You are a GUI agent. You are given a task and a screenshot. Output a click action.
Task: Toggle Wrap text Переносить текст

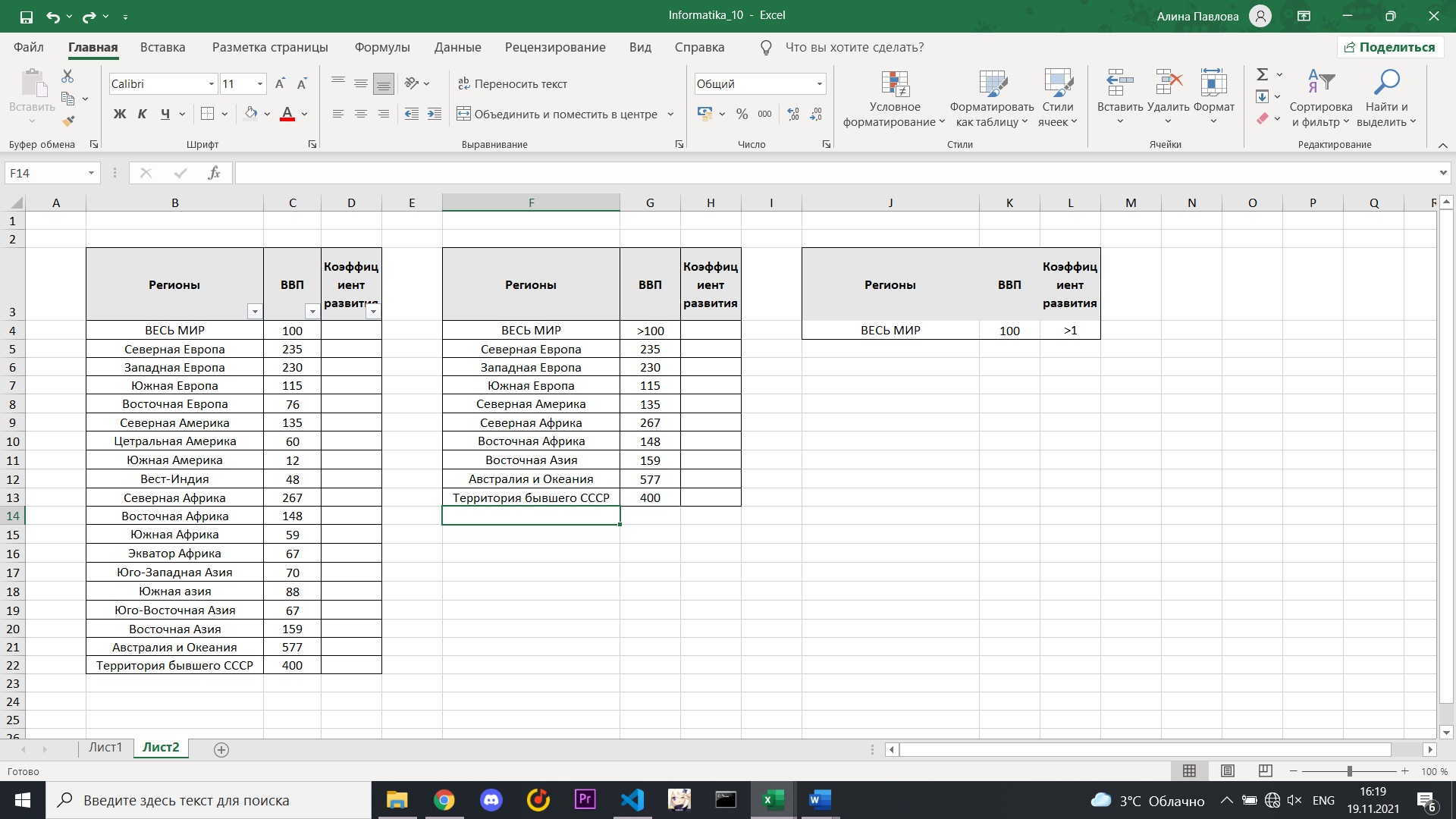tap(512, 83)
